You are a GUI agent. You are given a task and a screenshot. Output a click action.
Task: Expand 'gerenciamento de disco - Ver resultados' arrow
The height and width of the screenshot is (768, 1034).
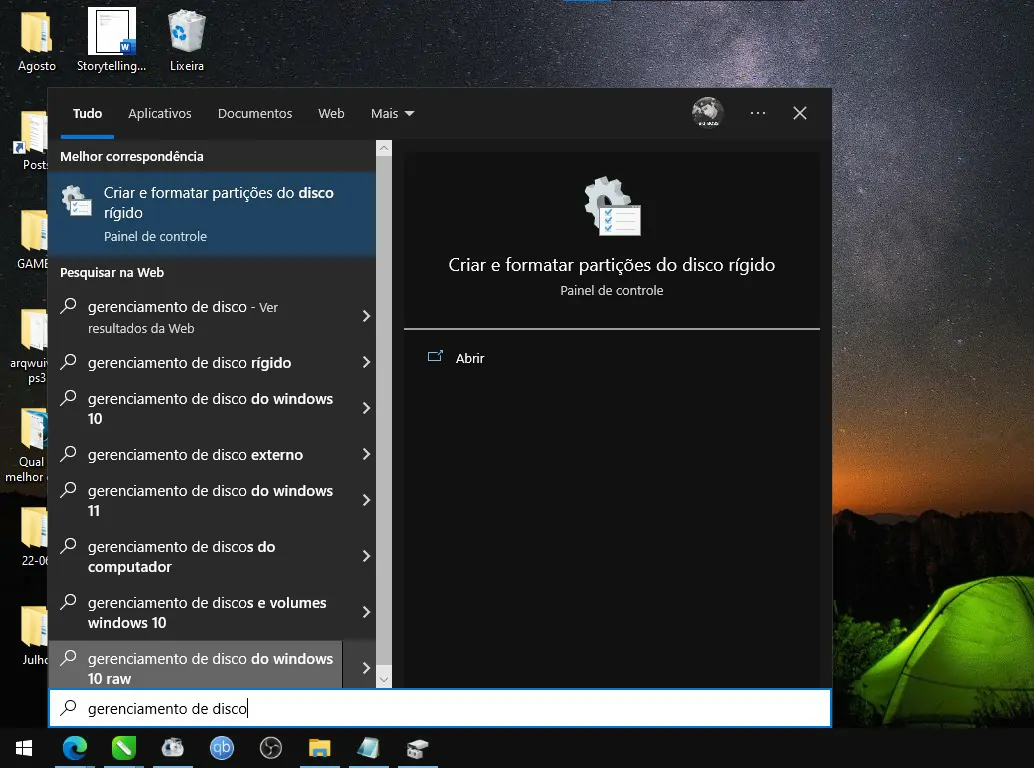(x=367, y=316)
